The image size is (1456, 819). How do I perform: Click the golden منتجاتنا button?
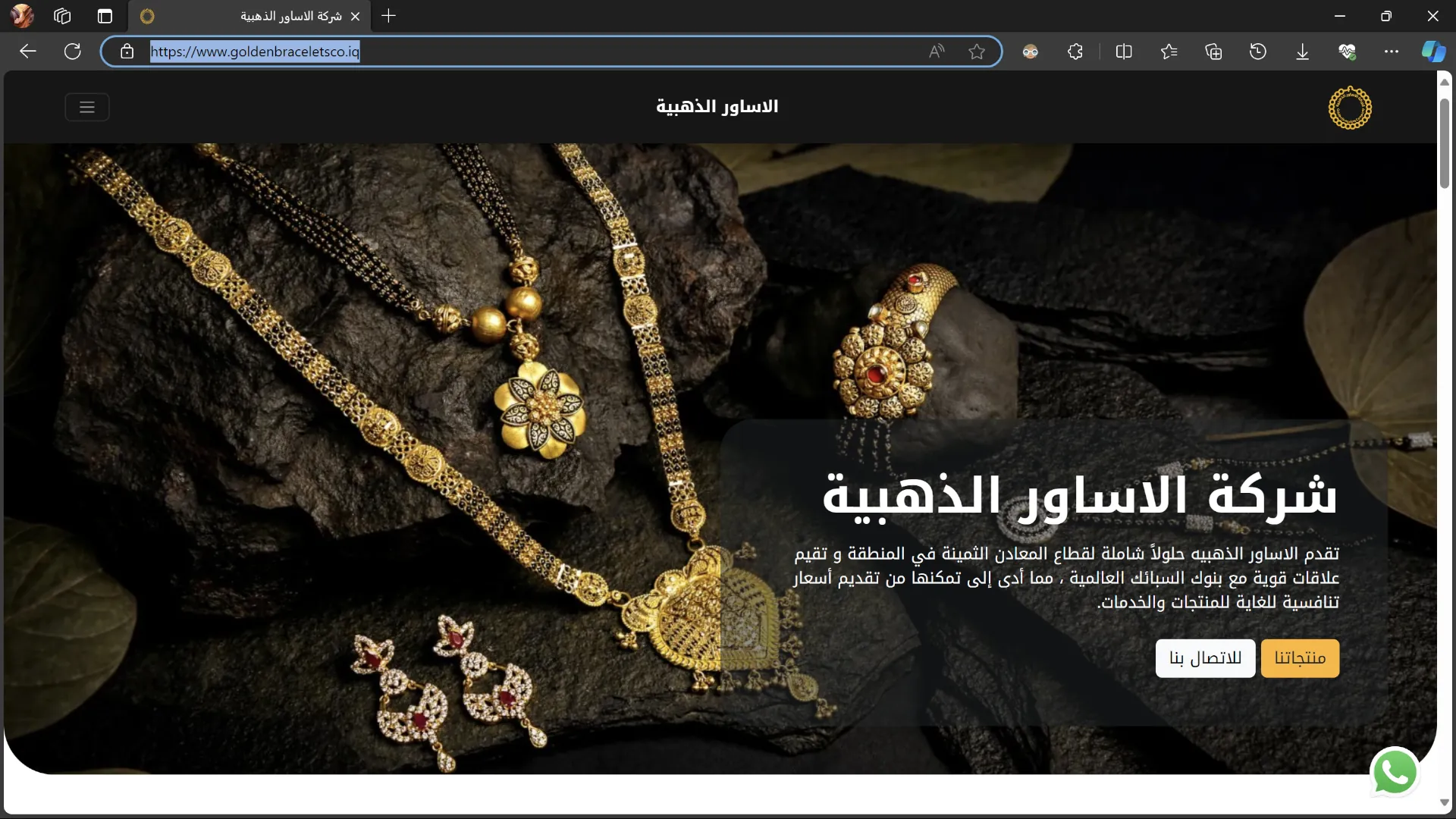point(1300,658)
